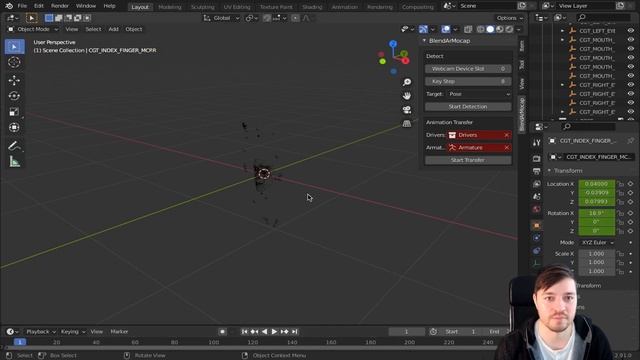Image resolution: width=640 pixels, height=360 pixels.
Task: Play the animation forward
Action: click(274, 332)
